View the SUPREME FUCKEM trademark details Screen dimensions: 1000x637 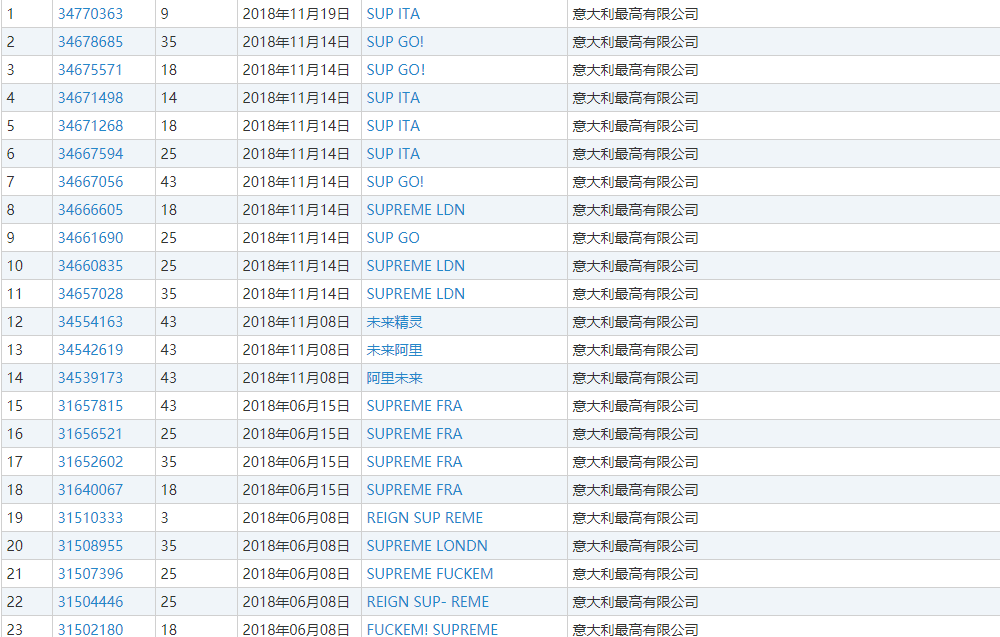click(429, 574)
